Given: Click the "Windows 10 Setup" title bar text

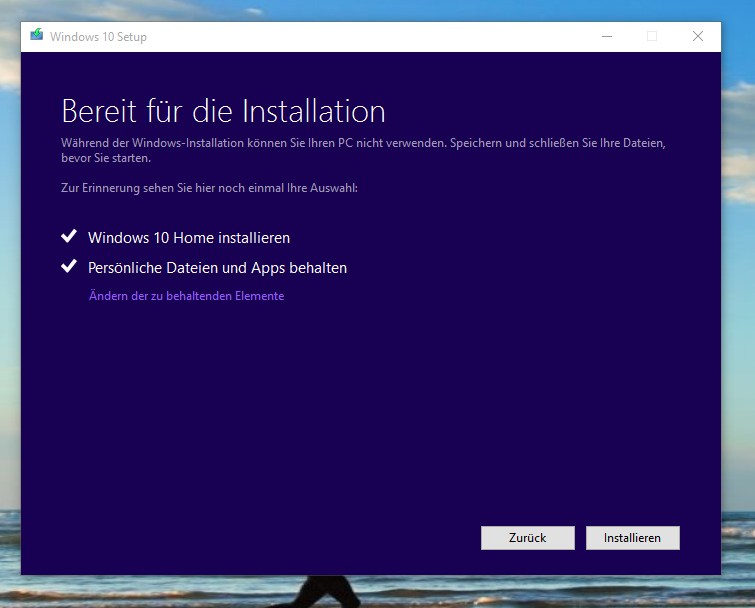Looking at the screenshot, I should coord(98,37).
